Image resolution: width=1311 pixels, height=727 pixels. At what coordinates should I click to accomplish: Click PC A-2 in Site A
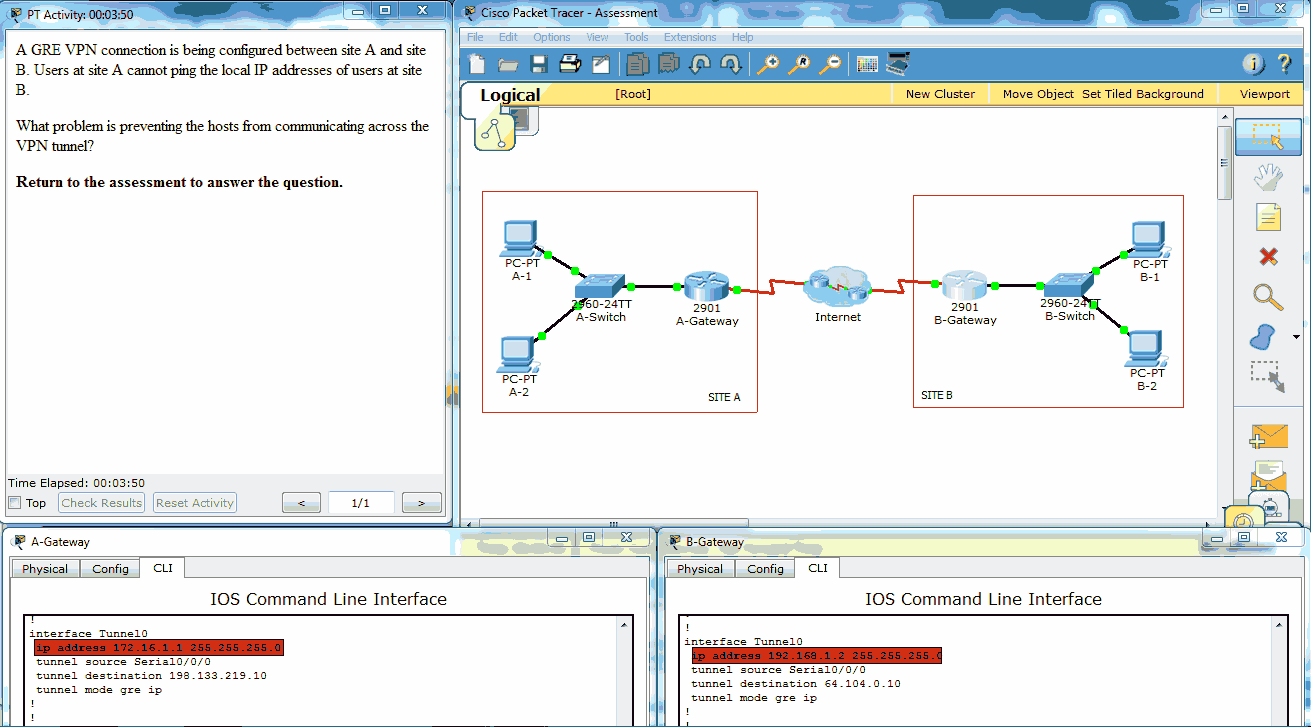518,355
